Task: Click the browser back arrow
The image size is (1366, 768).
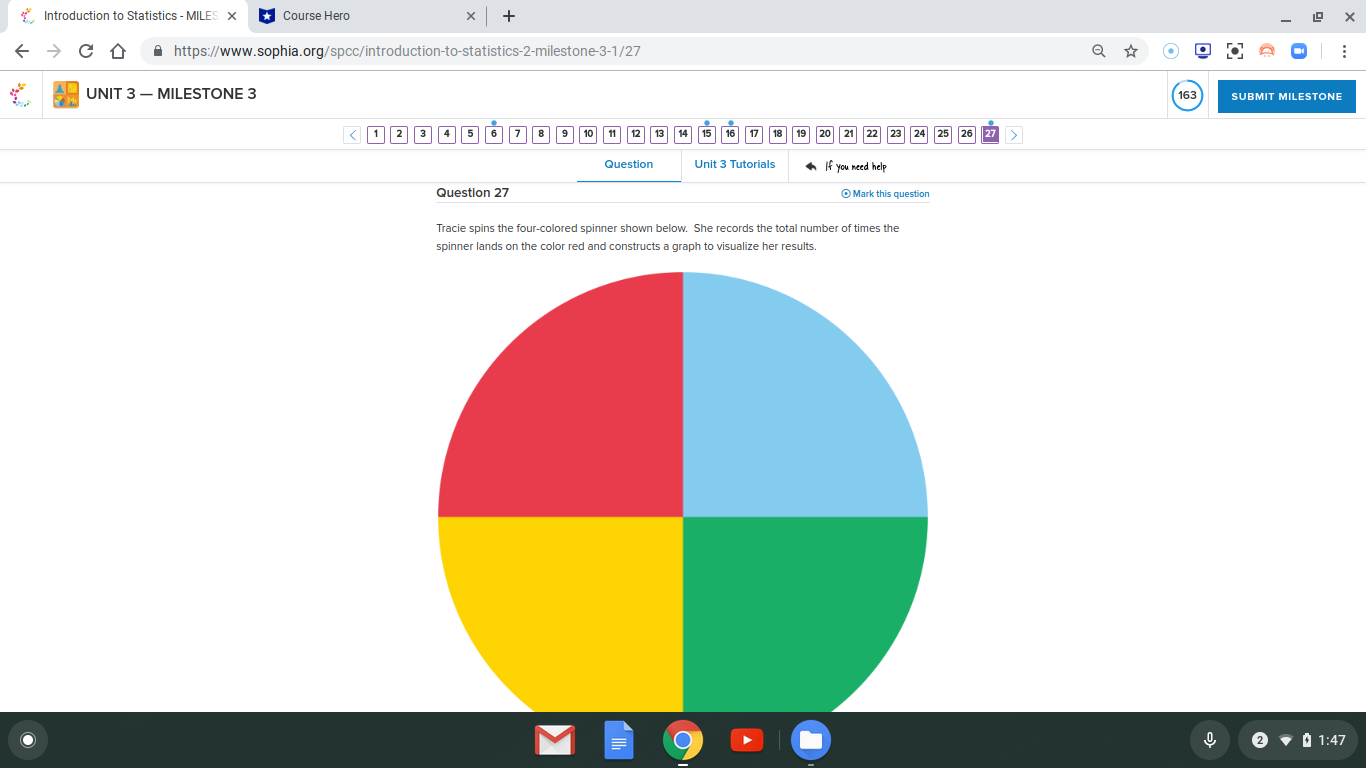Action: pos(23,51)
